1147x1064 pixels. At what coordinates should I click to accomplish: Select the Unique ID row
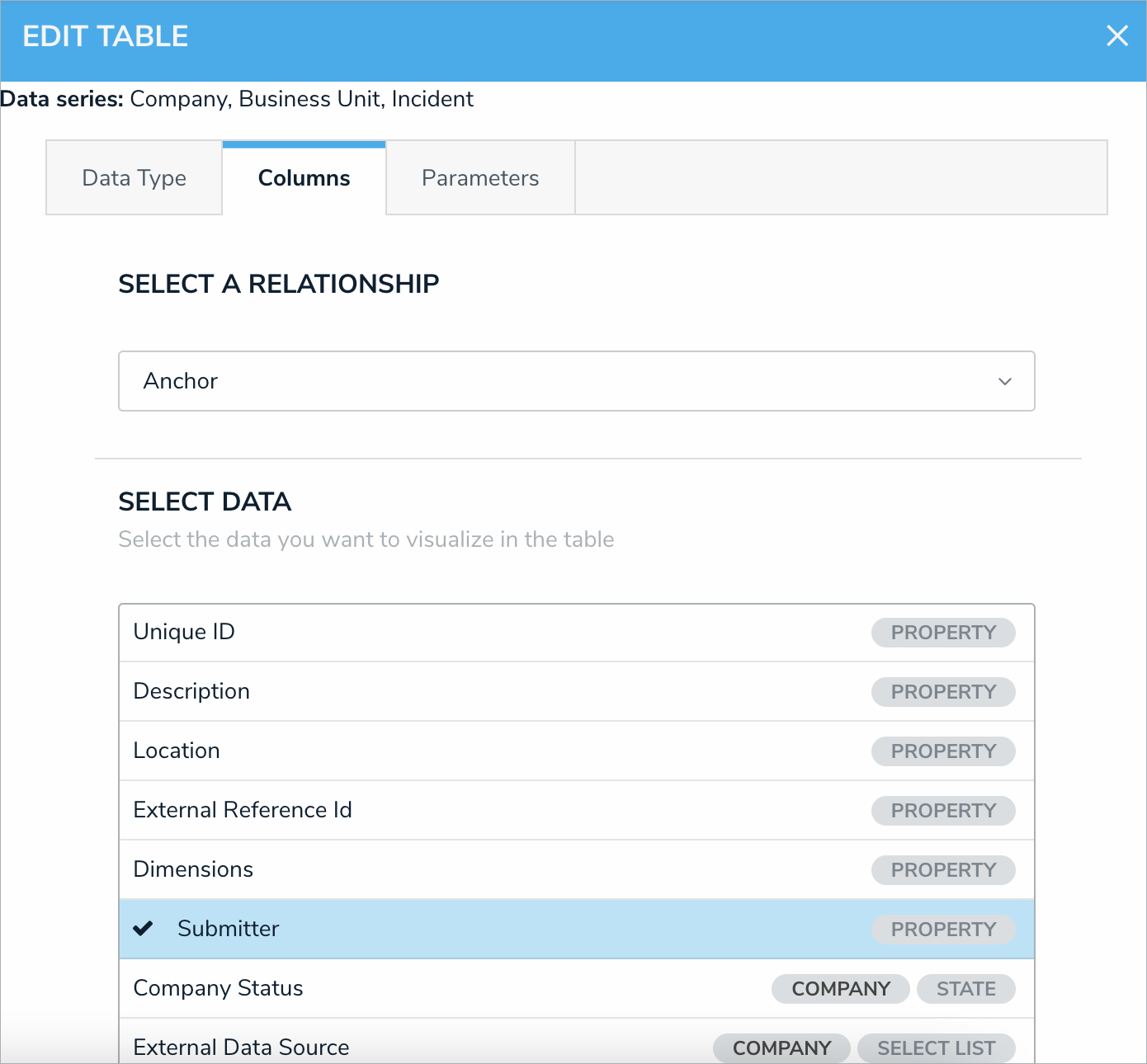pos(495,633)
